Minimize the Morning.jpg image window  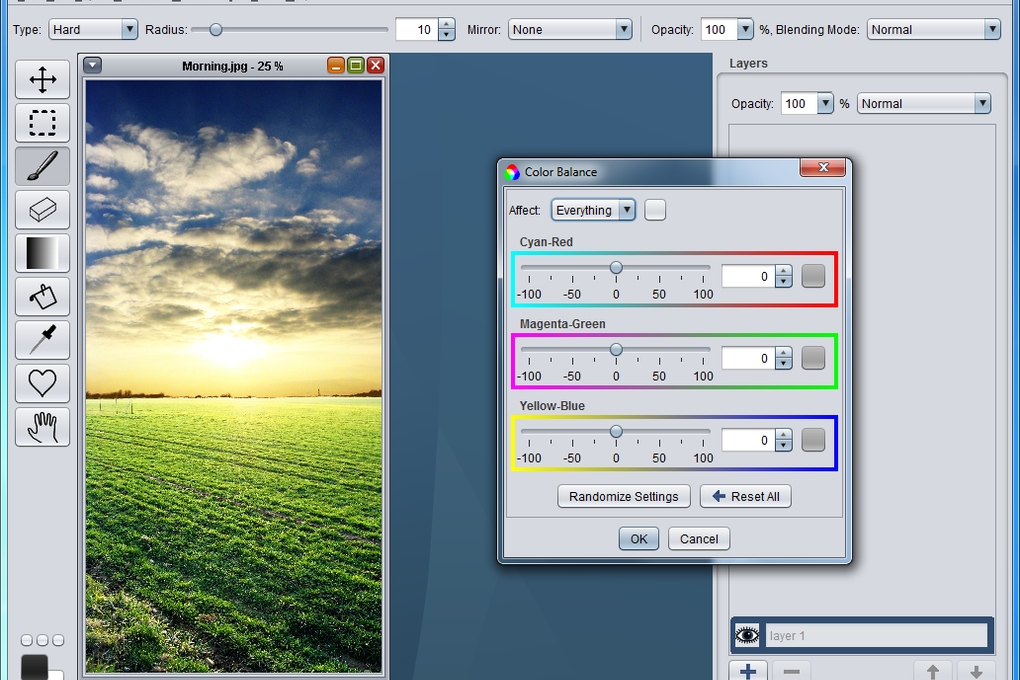point(336,65)
